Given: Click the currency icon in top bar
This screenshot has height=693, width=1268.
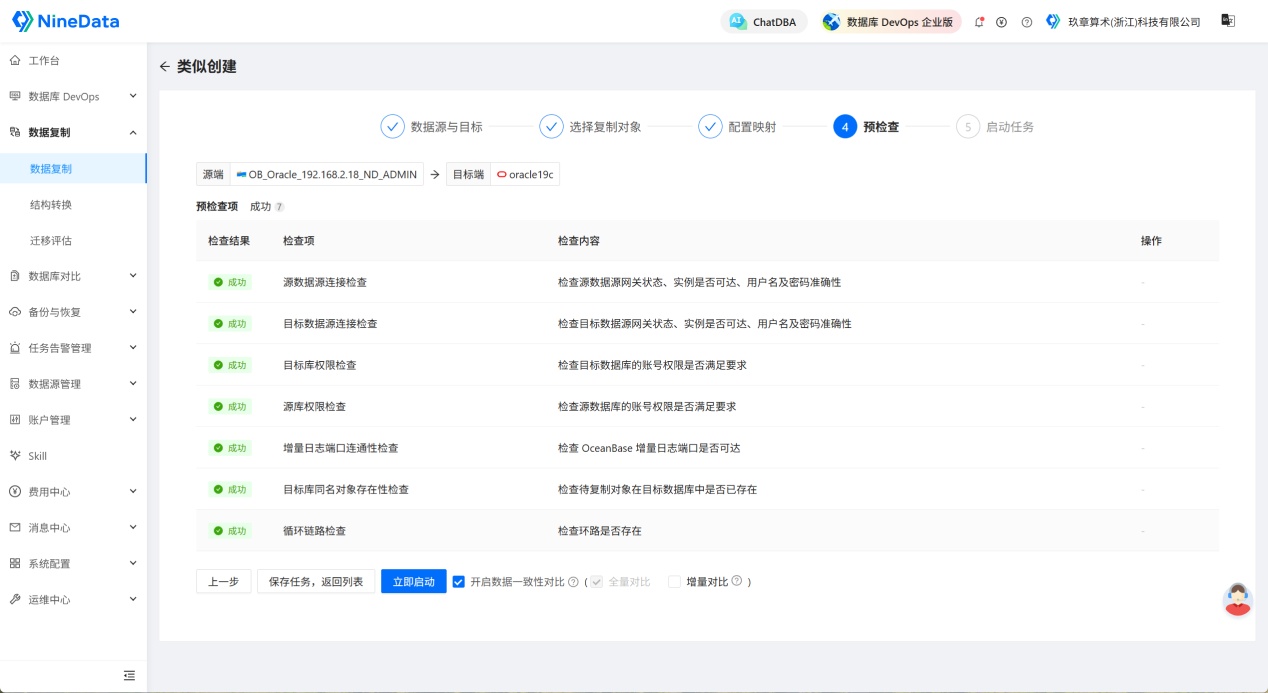Looking at the screenshot, I should 1001,22.
